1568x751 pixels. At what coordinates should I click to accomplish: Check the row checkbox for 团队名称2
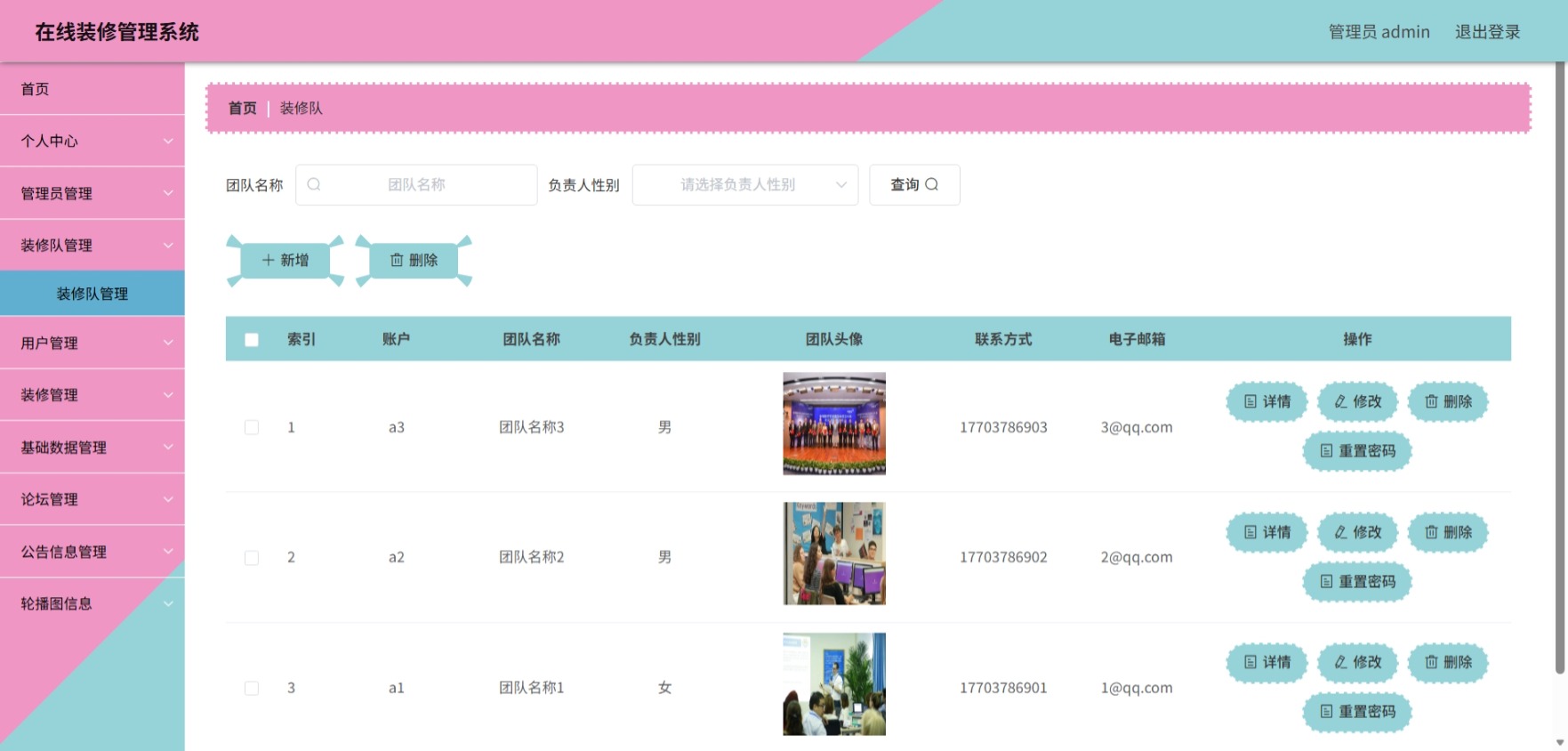pyautogui.click(x=252, y=558)
